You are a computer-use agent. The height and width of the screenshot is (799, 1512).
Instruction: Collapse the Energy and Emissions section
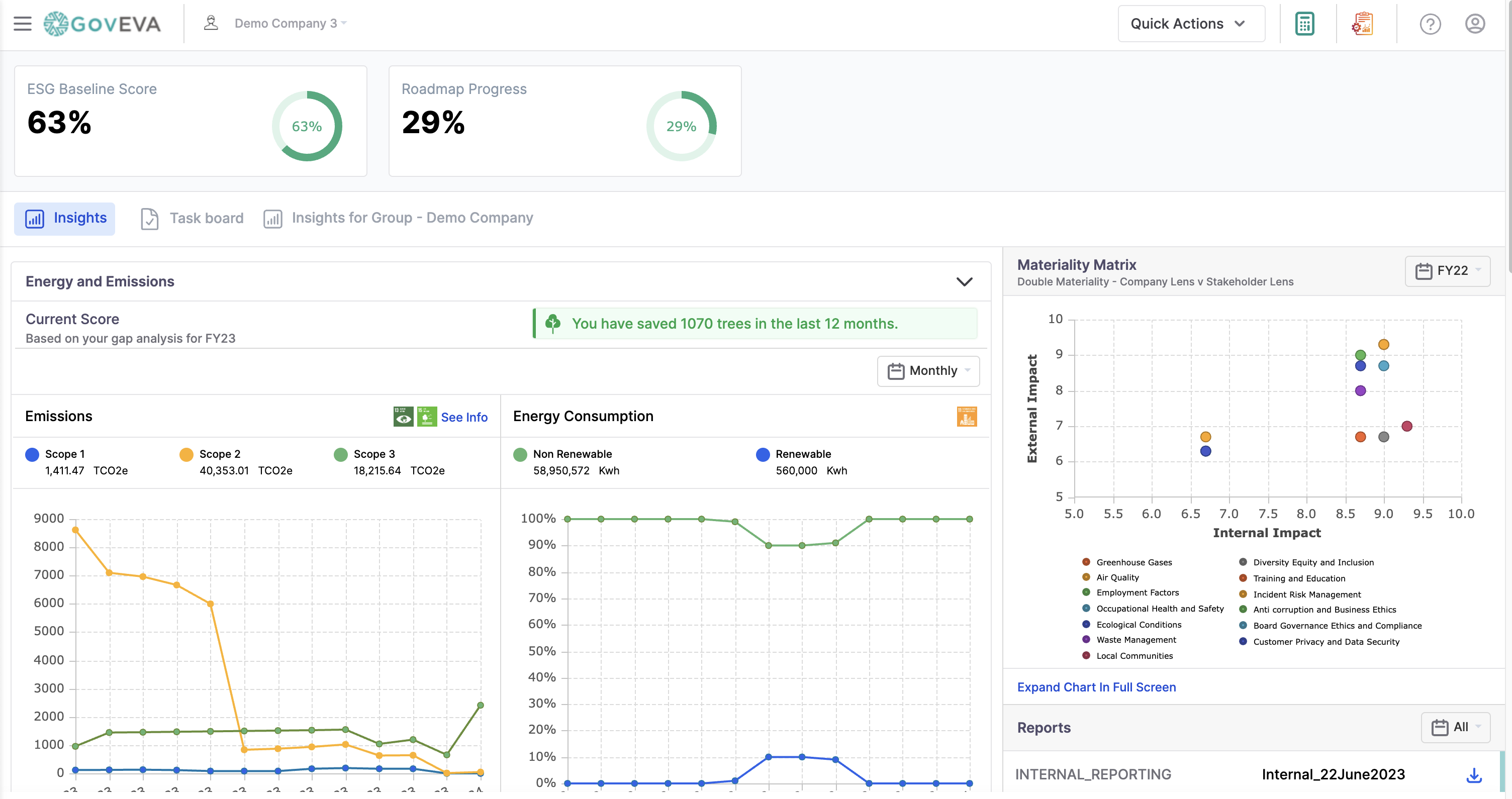964,281
